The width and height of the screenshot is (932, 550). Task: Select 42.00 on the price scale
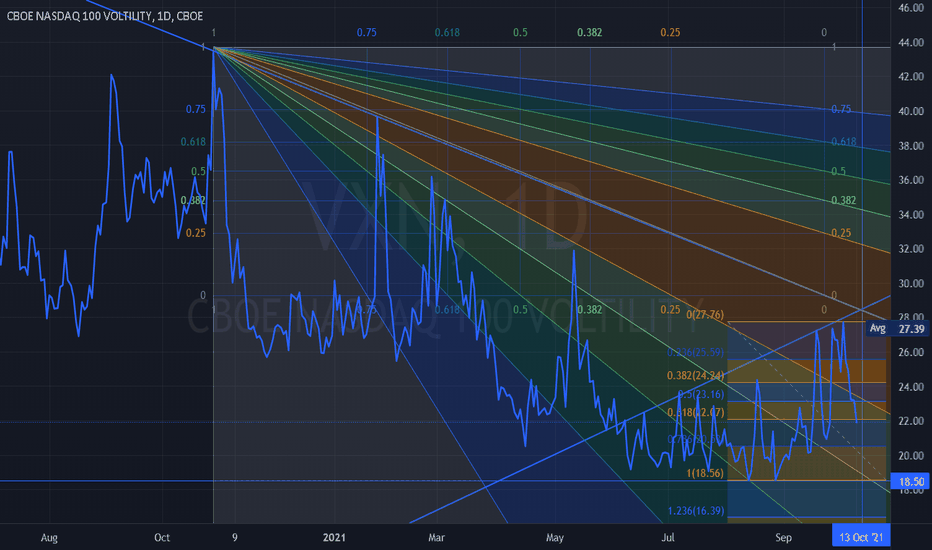pos(911,77)
